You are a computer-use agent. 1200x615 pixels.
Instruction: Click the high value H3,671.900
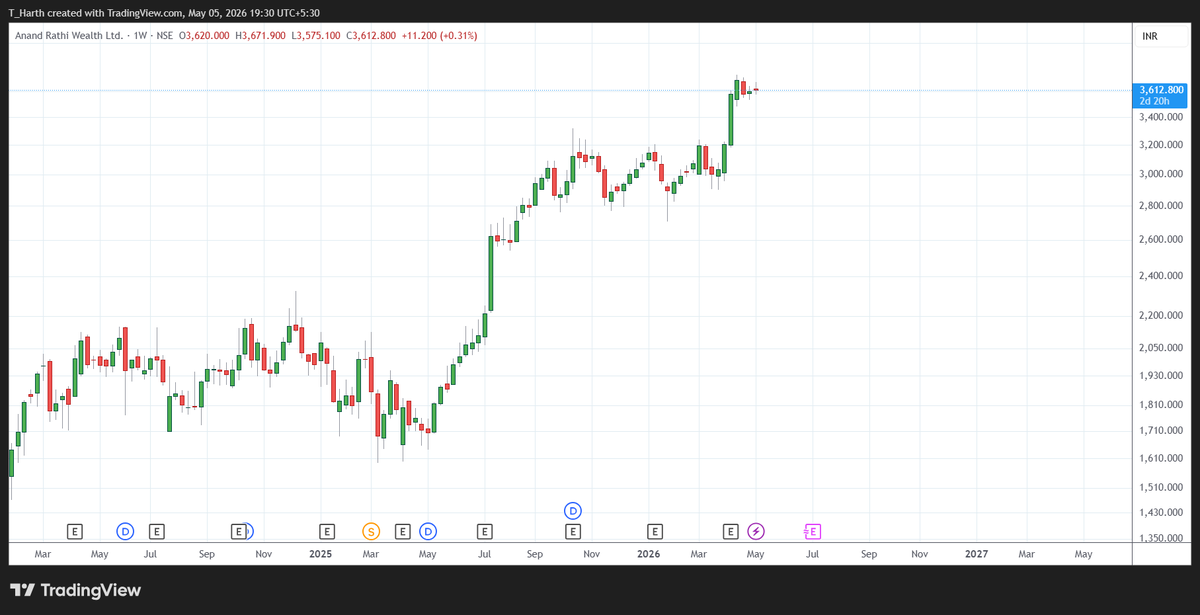[260, 36]
